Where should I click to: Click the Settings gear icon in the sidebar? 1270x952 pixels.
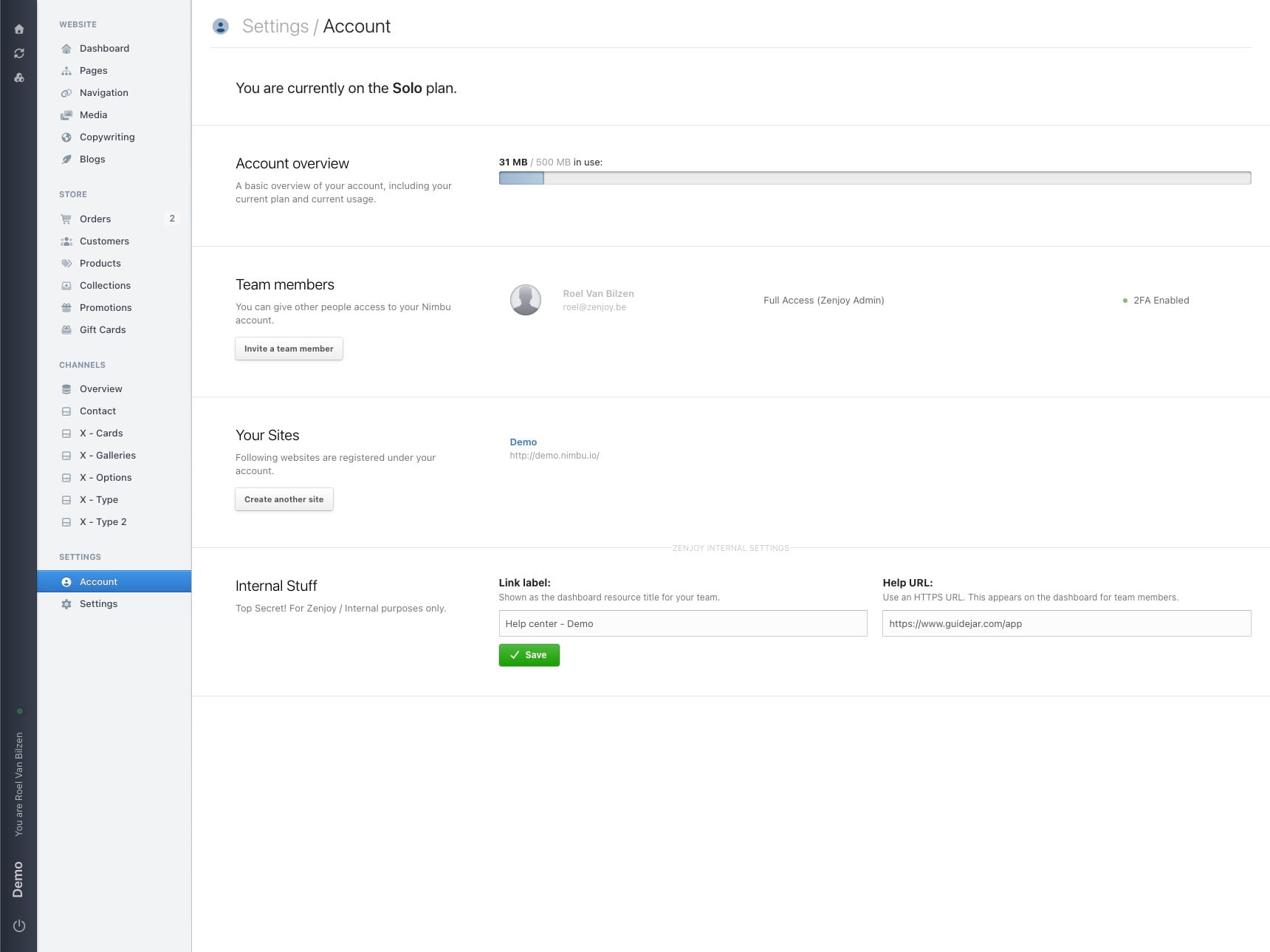click(66, 604)
